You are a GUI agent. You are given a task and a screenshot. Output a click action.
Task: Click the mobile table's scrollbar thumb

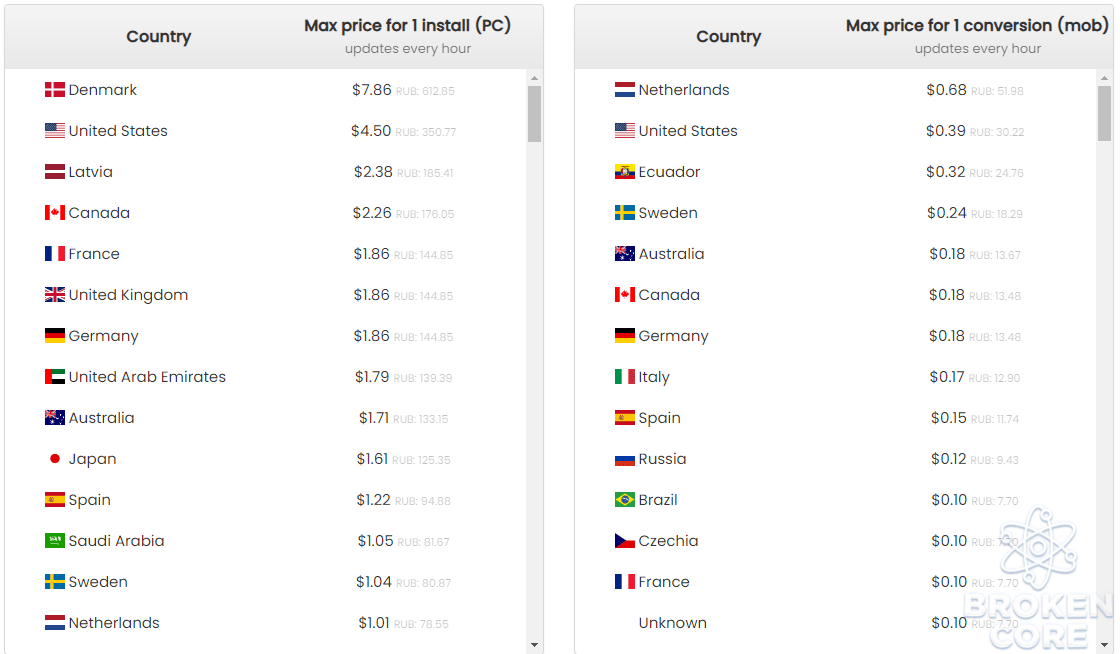coord(1104,114)
